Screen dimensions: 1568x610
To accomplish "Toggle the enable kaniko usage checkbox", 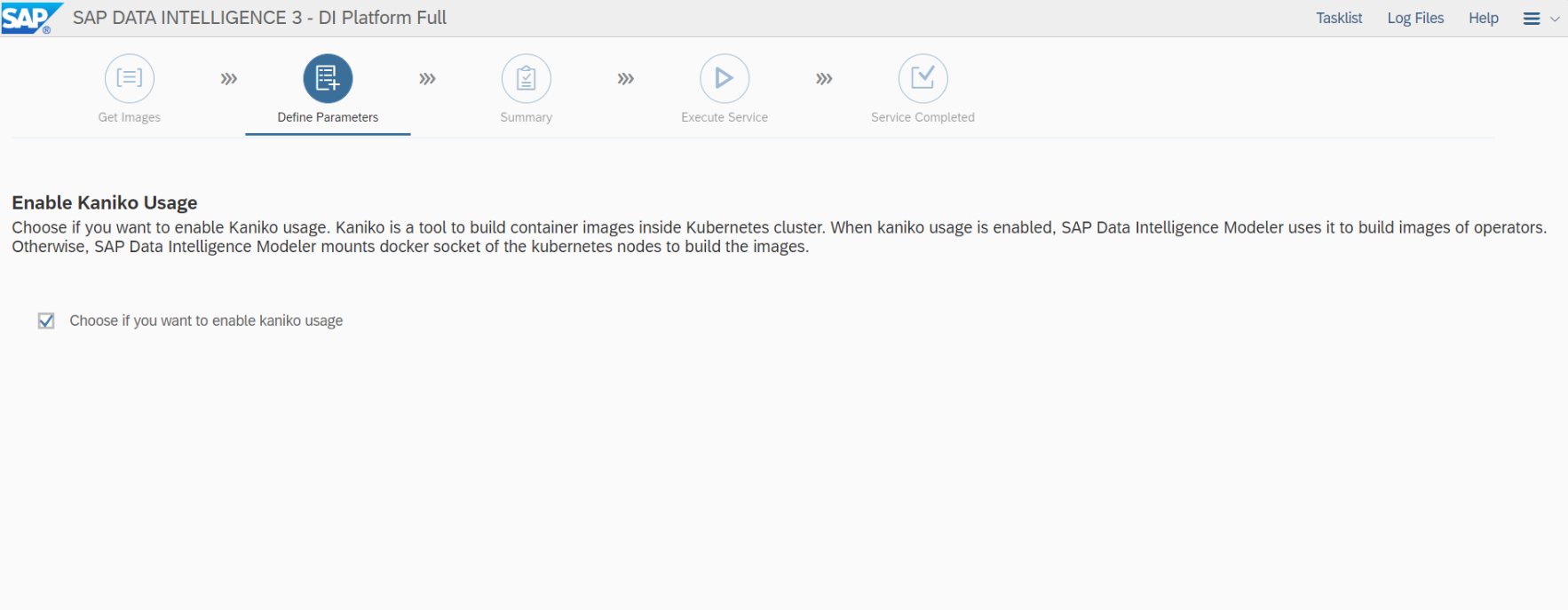I will click(46, 321).
